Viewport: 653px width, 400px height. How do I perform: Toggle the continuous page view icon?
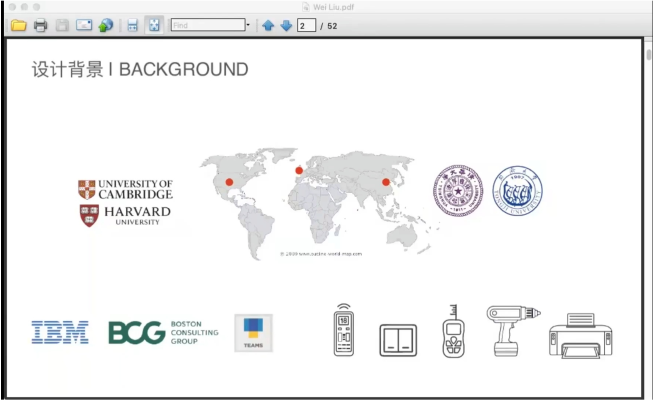[132, 25]
